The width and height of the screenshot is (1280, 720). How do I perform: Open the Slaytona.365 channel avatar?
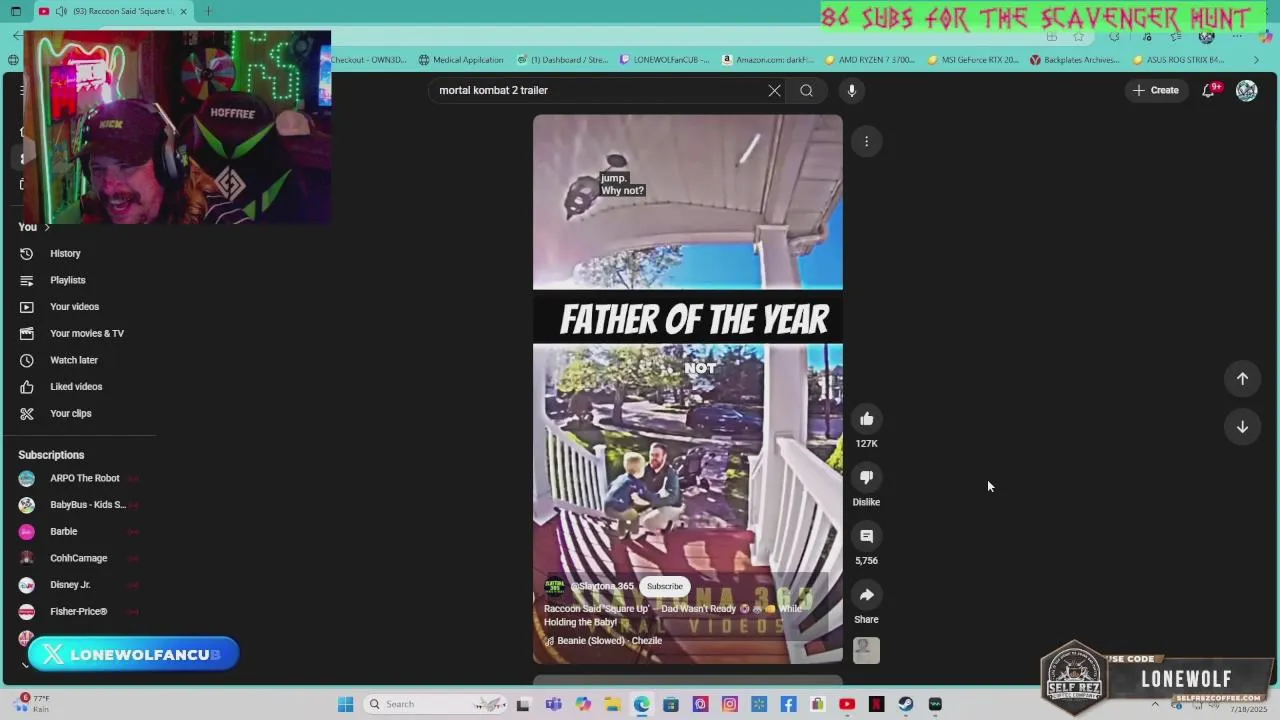coord(554,586)
